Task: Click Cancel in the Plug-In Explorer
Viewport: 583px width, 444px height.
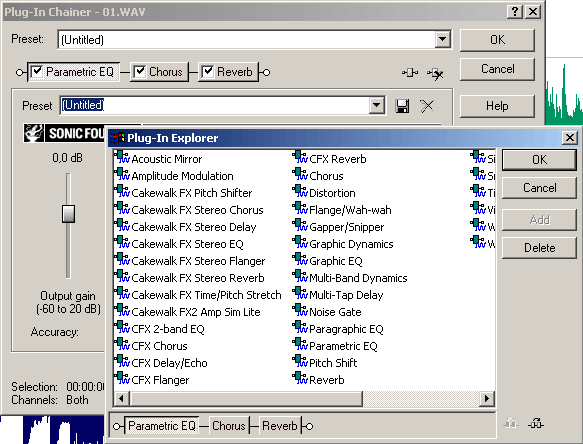Action: click(x=539, y=188)
